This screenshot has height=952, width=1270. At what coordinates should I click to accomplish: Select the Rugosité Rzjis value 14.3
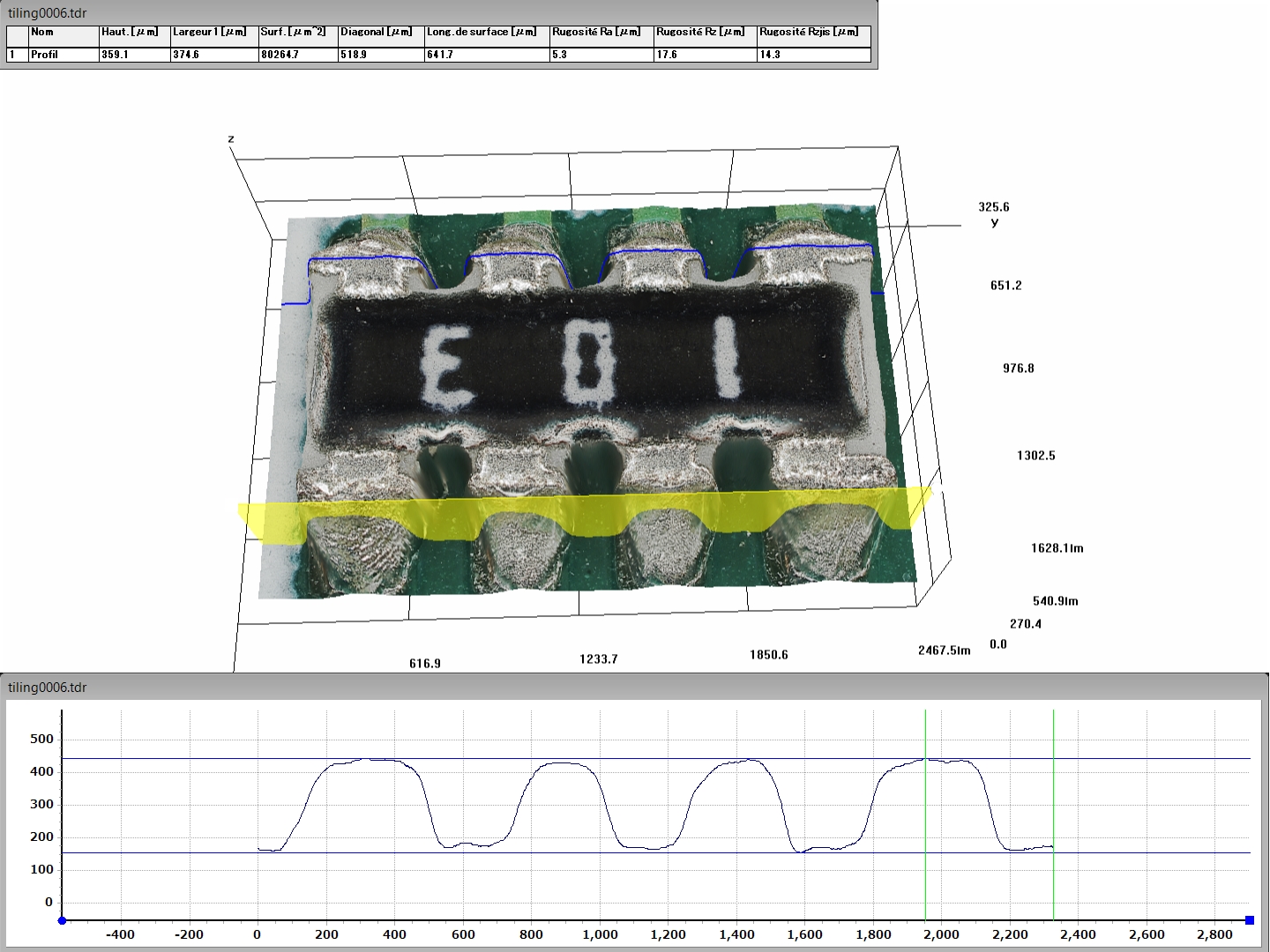coord(812,55)
